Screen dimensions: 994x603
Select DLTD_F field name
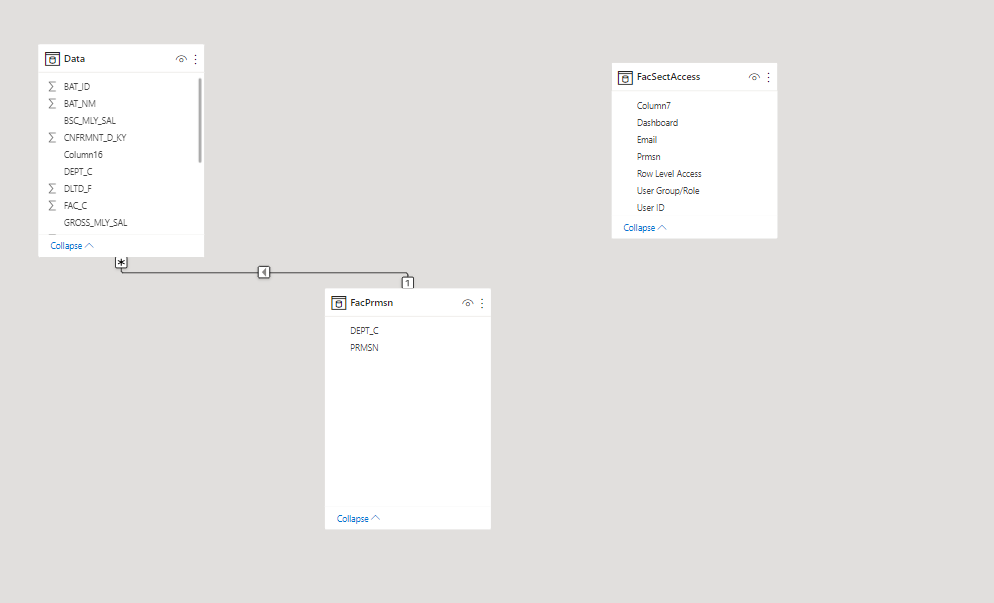[x=78, y=188]
